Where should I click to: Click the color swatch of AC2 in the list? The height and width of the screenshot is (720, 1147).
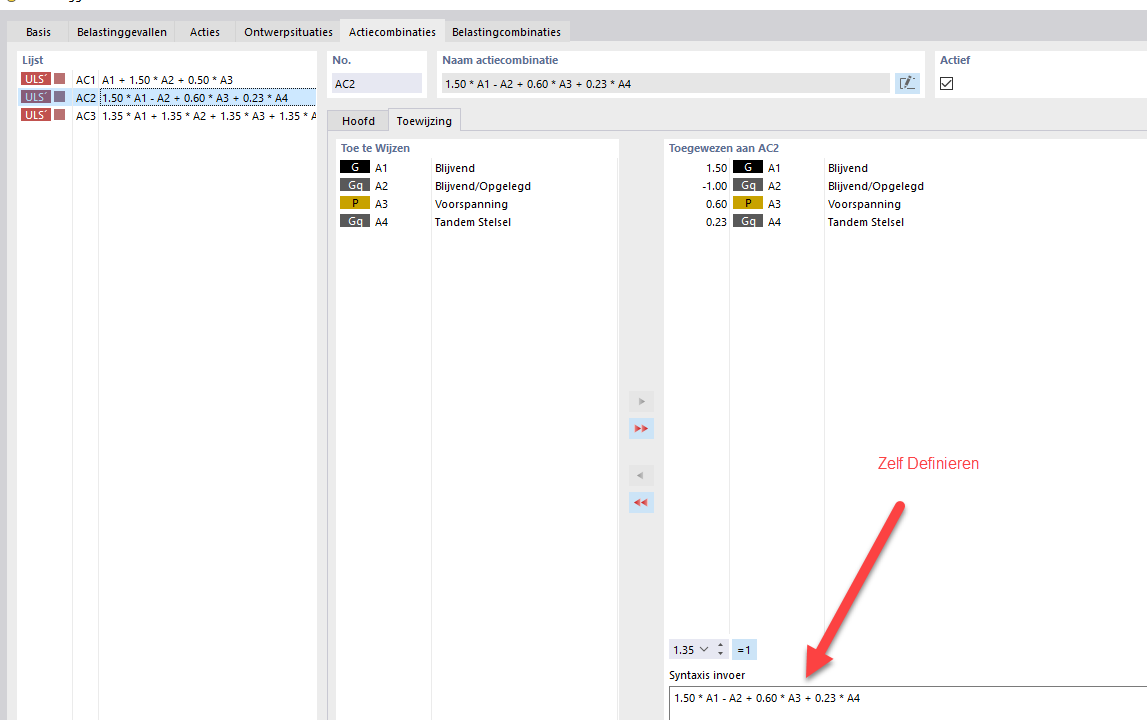point(60,97)
